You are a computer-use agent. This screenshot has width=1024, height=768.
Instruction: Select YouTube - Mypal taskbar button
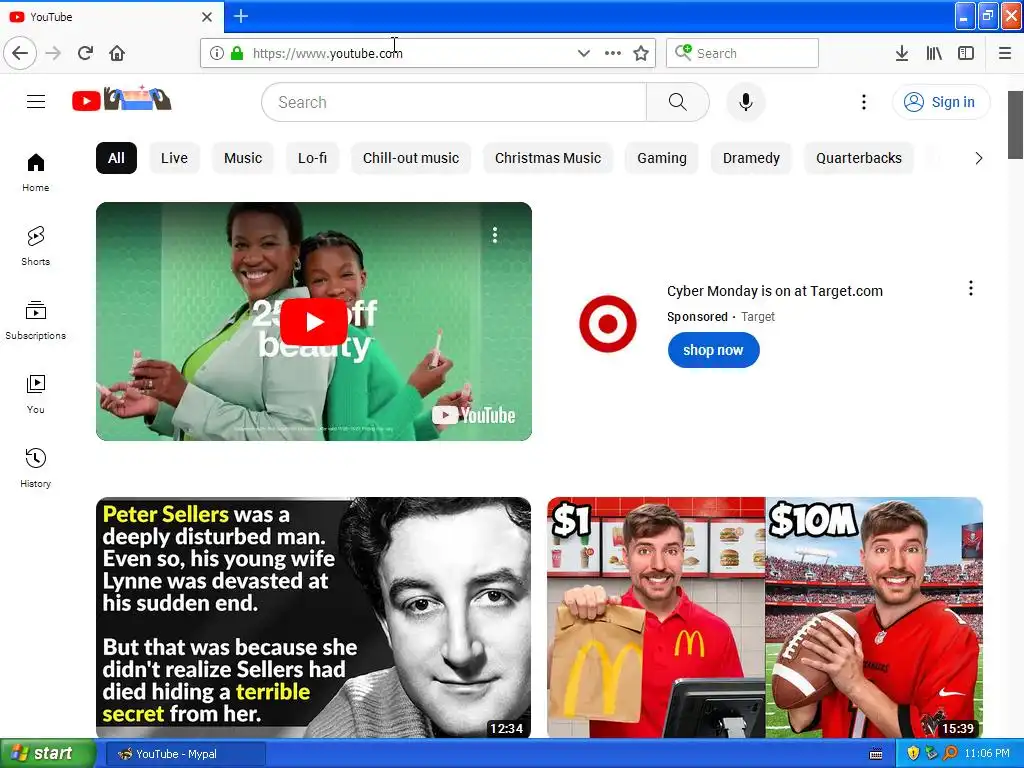click(x=185, y=754)
